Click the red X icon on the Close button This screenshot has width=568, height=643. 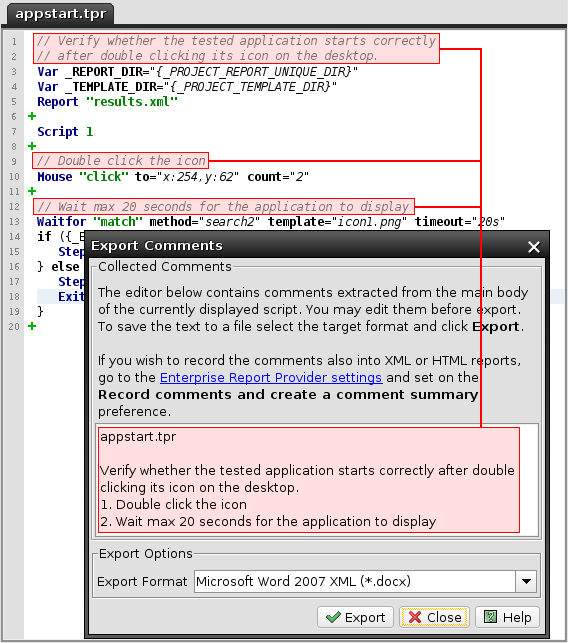tap(415, 617)
